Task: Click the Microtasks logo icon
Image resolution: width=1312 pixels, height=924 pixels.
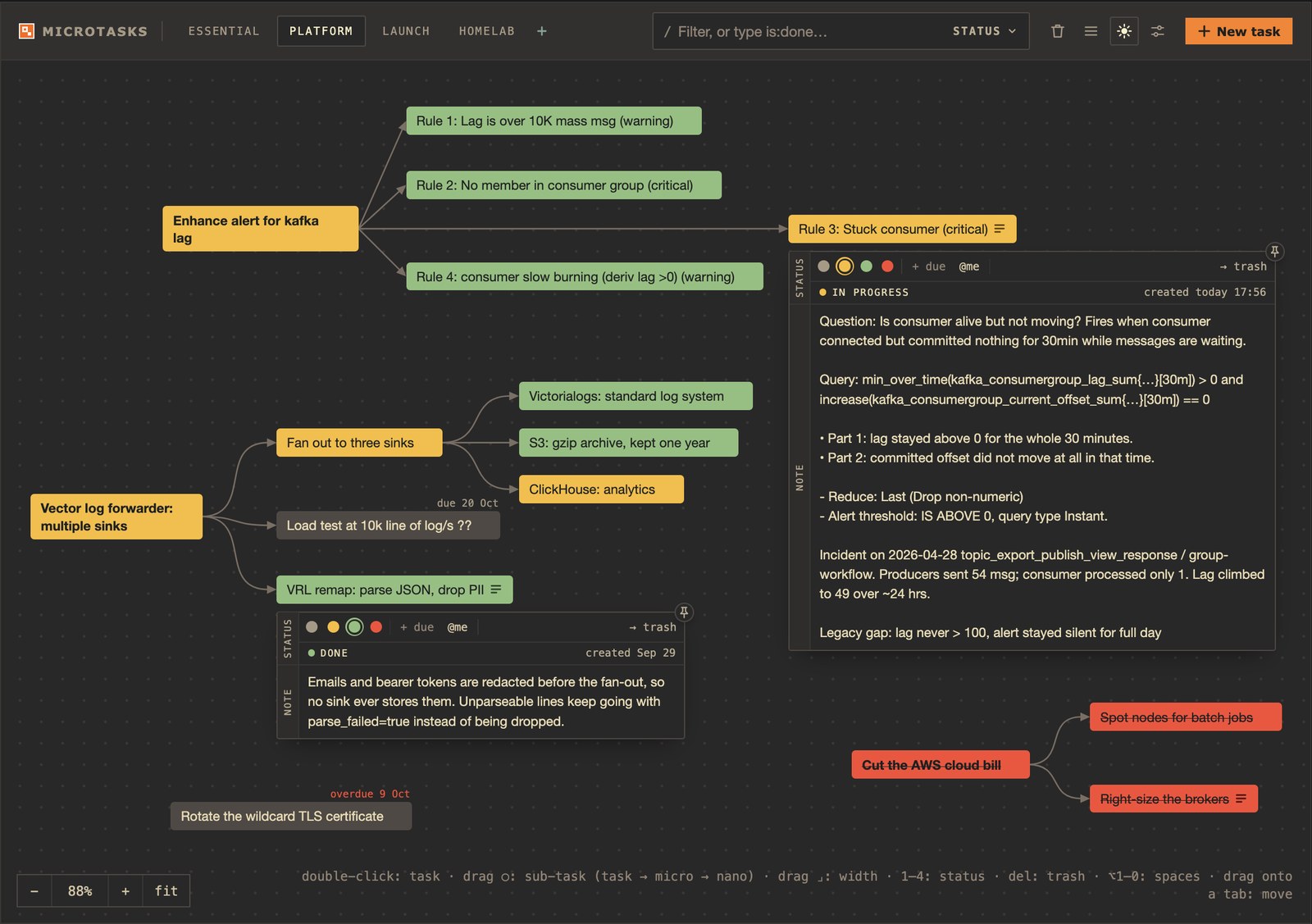Action: [26, 31]
